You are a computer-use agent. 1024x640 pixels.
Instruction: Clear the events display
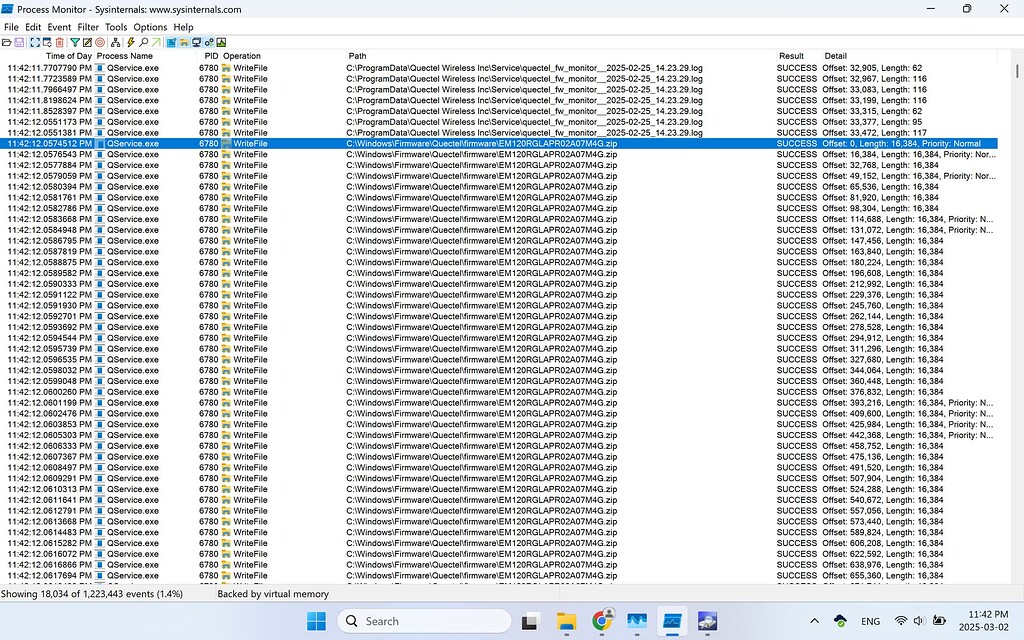click(60, 42)
